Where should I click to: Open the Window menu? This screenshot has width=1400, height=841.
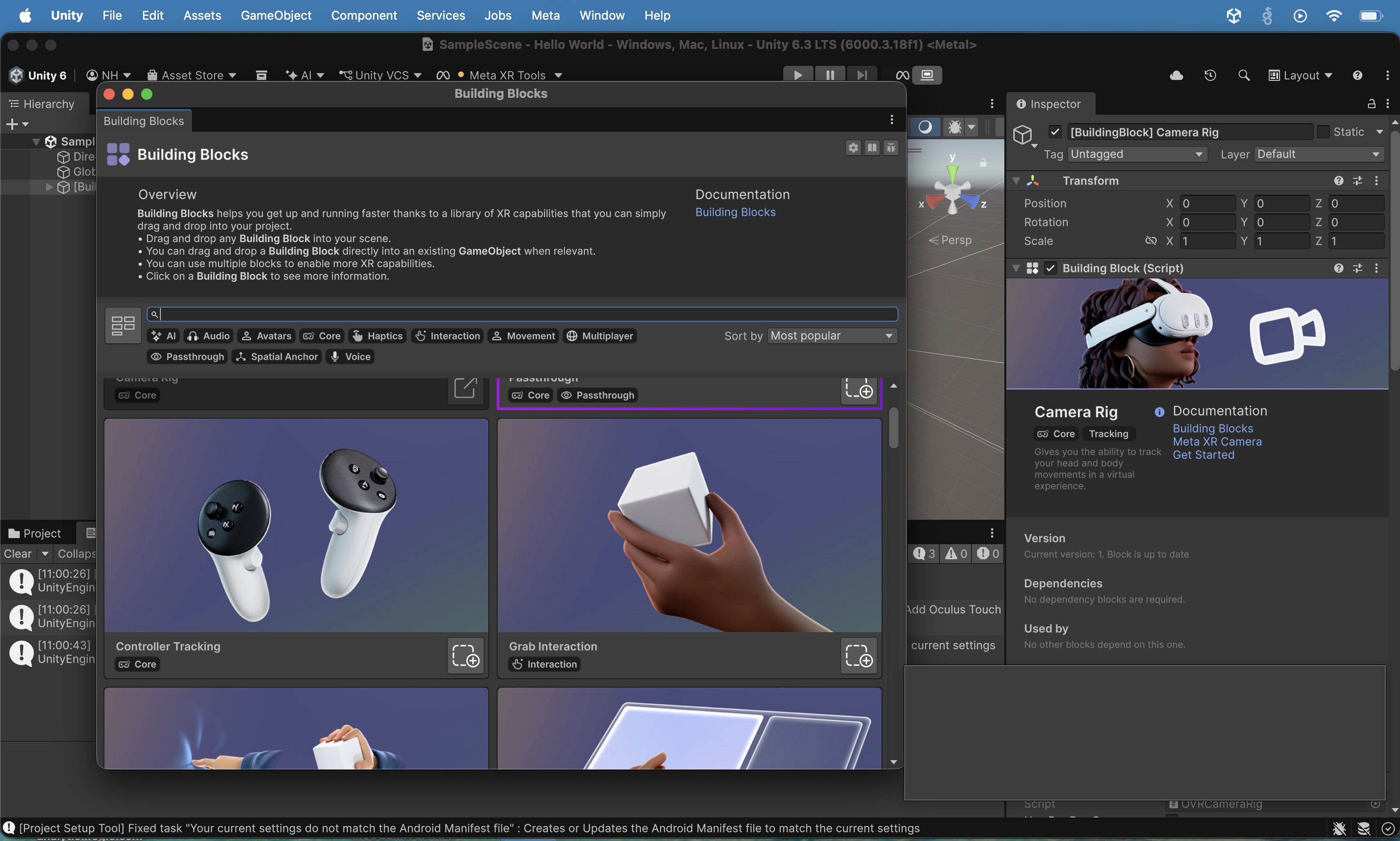click(x=601, y=16)
